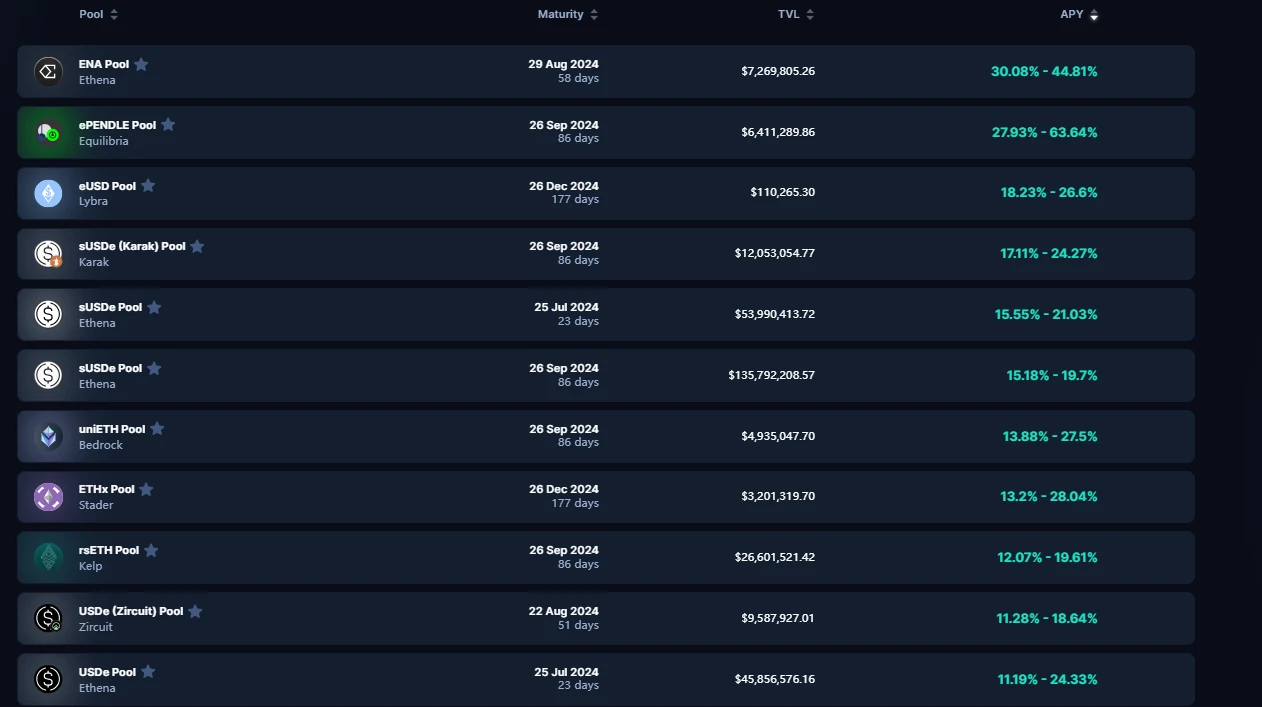The width and height of the screenshot is (1262, 707).
Task: Click the ETHx Pool APY range
Action: coord(1047,497)
